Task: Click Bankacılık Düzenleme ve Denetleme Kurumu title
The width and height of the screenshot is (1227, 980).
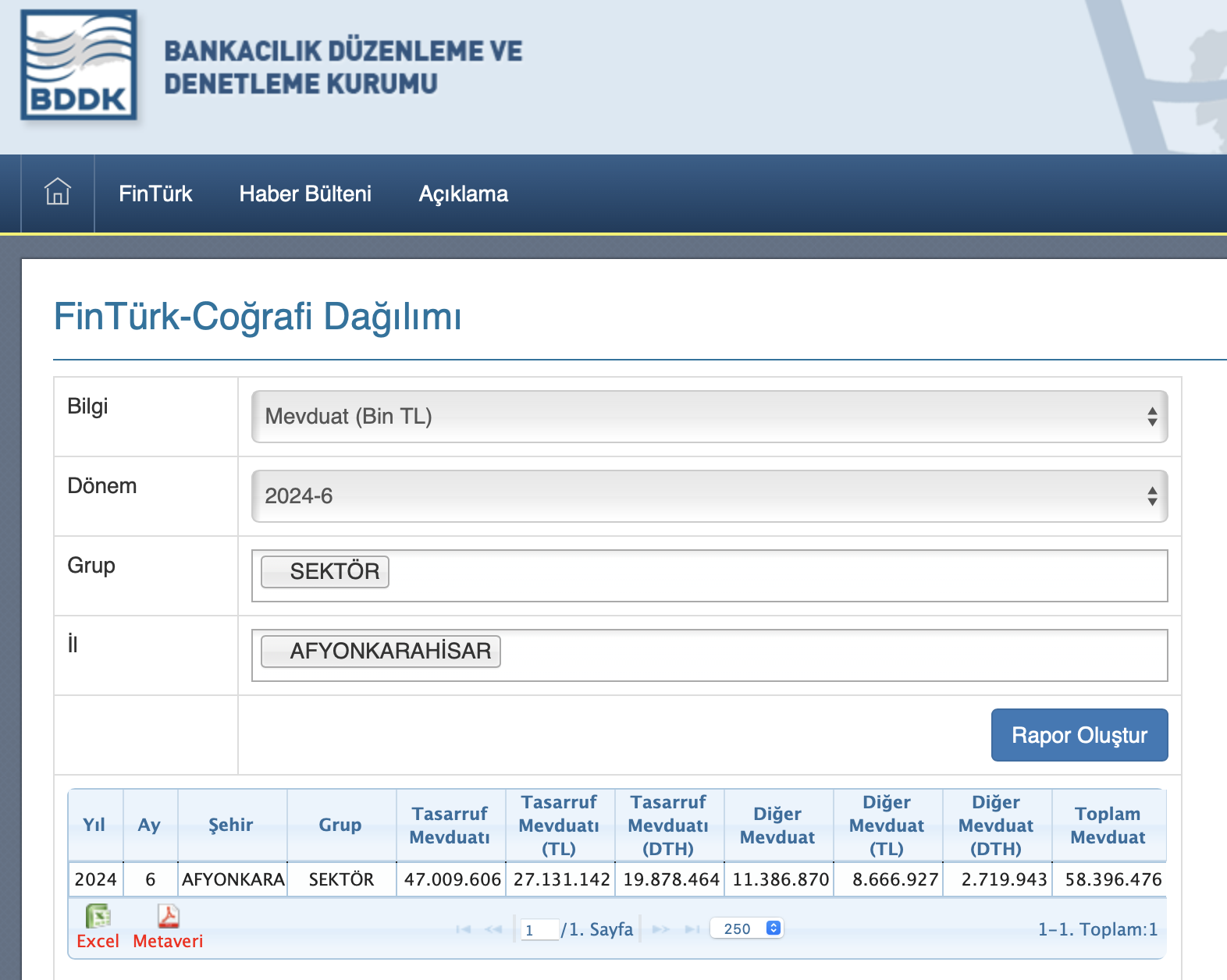Action: pyautogui.click(x=343, y=67)
